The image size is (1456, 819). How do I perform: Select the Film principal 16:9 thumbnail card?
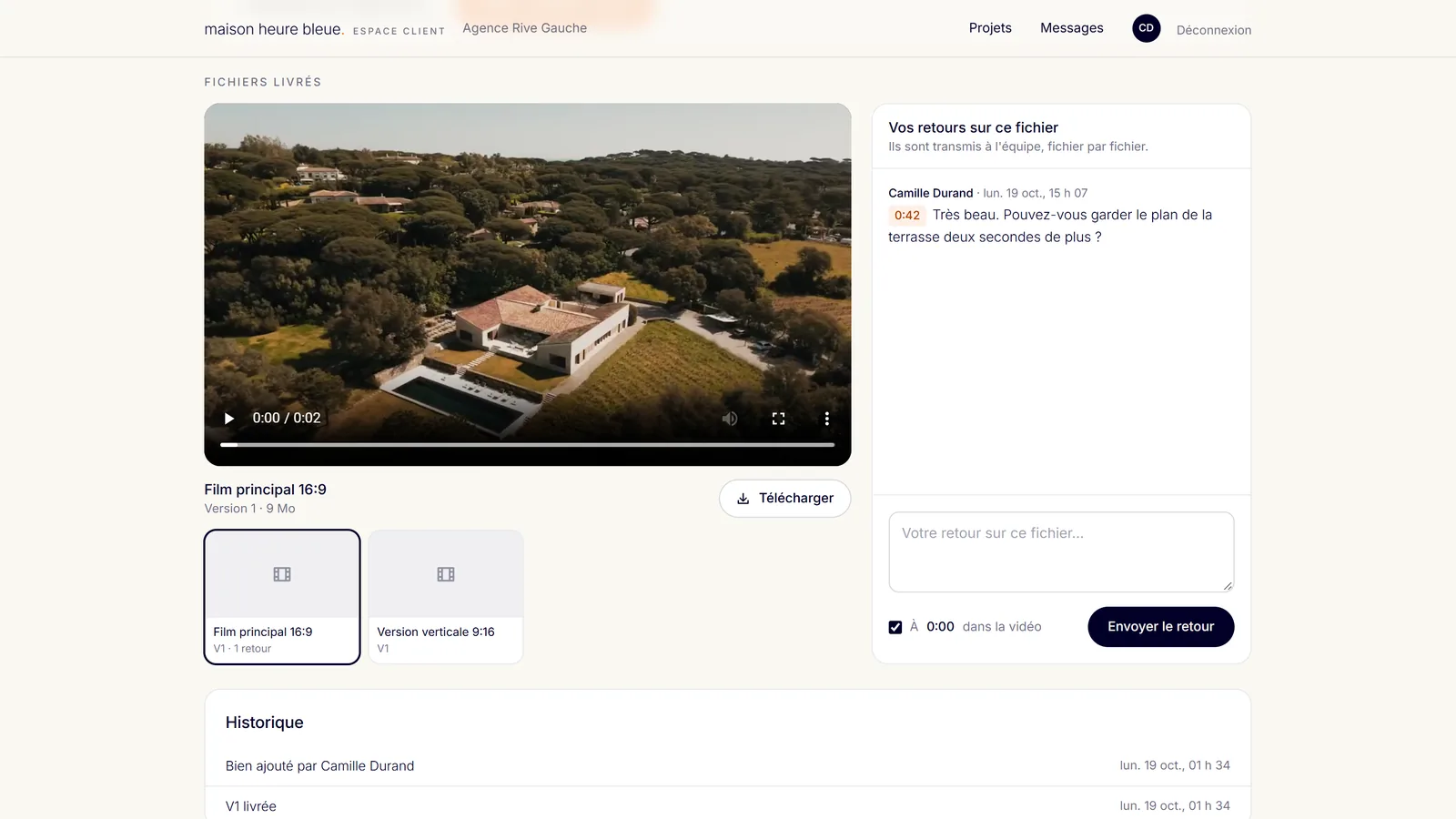pos(282,597)
